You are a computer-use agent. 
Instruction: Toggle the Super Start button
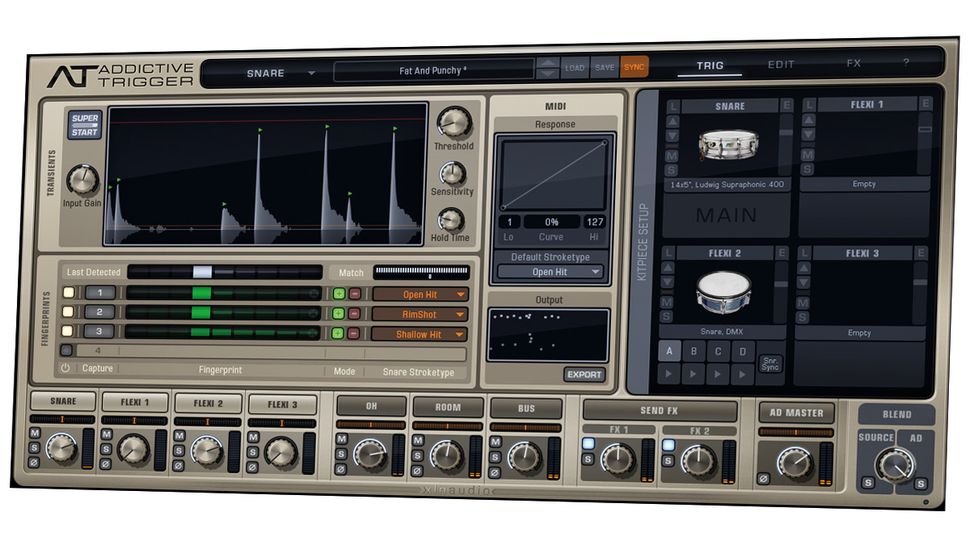coord(84,124)
